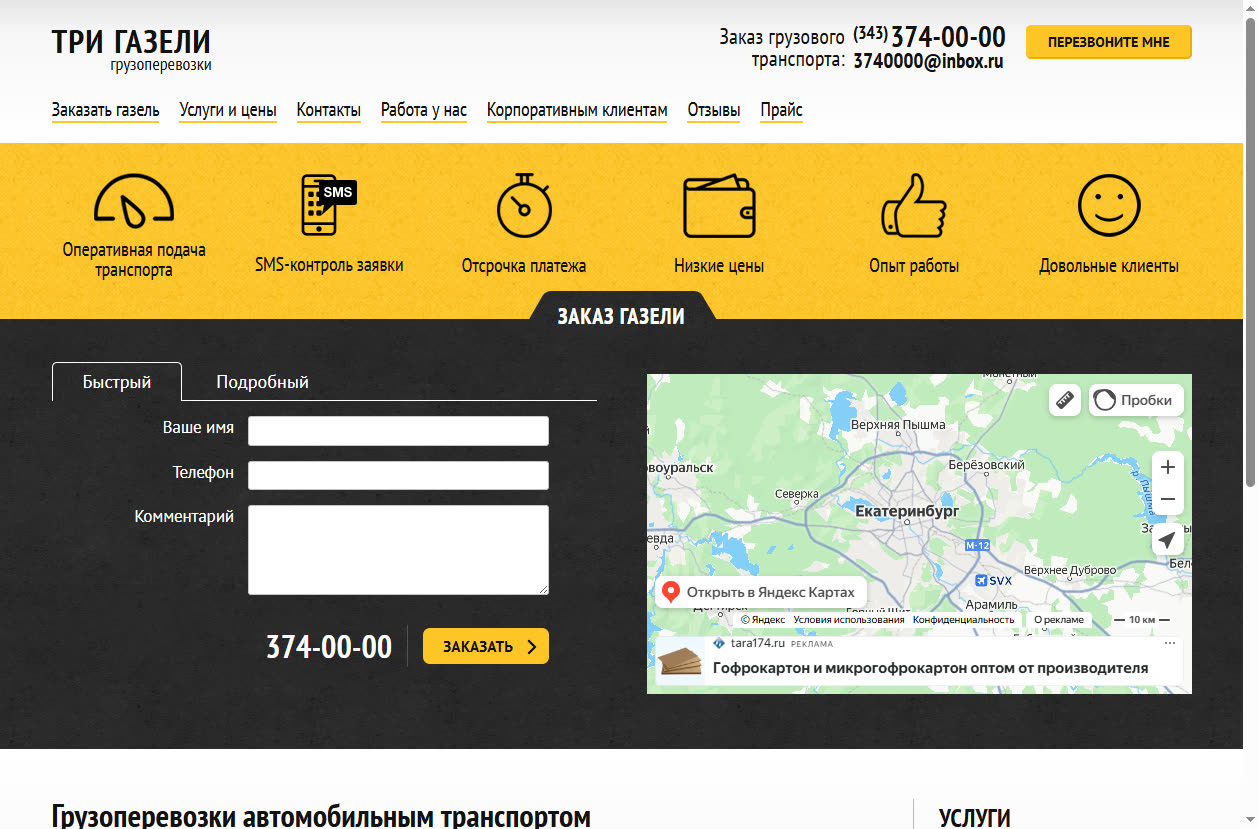This screenshot has width=1258, height=829.
Task: Click the smiley face happy clients icon
Action: 1109,205
